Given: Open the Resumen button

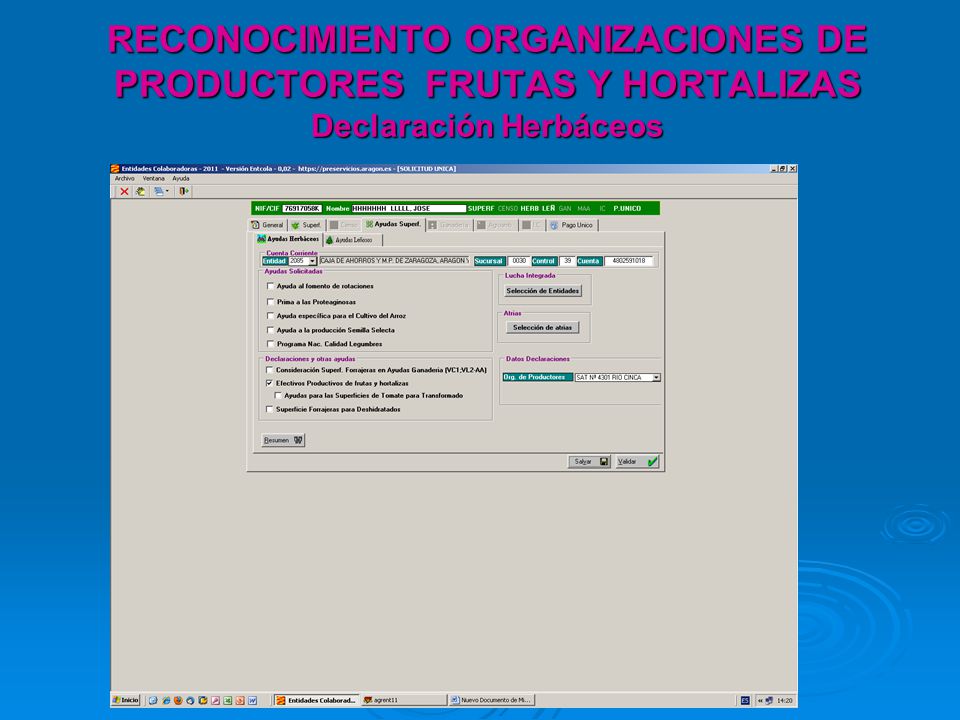Looking at the screenshot, I should pyautogui.click(x=283, y=440).
